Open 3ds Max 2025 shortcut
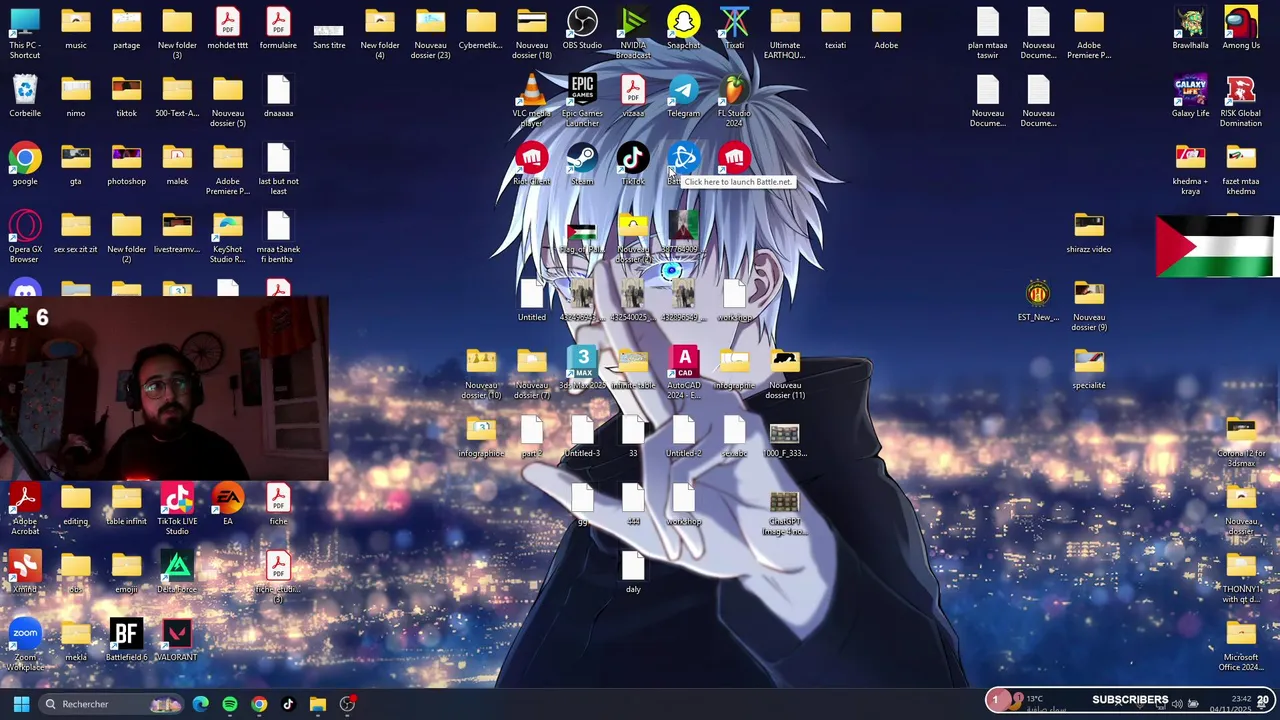The image size is (1280, 720). pos(582,368)
